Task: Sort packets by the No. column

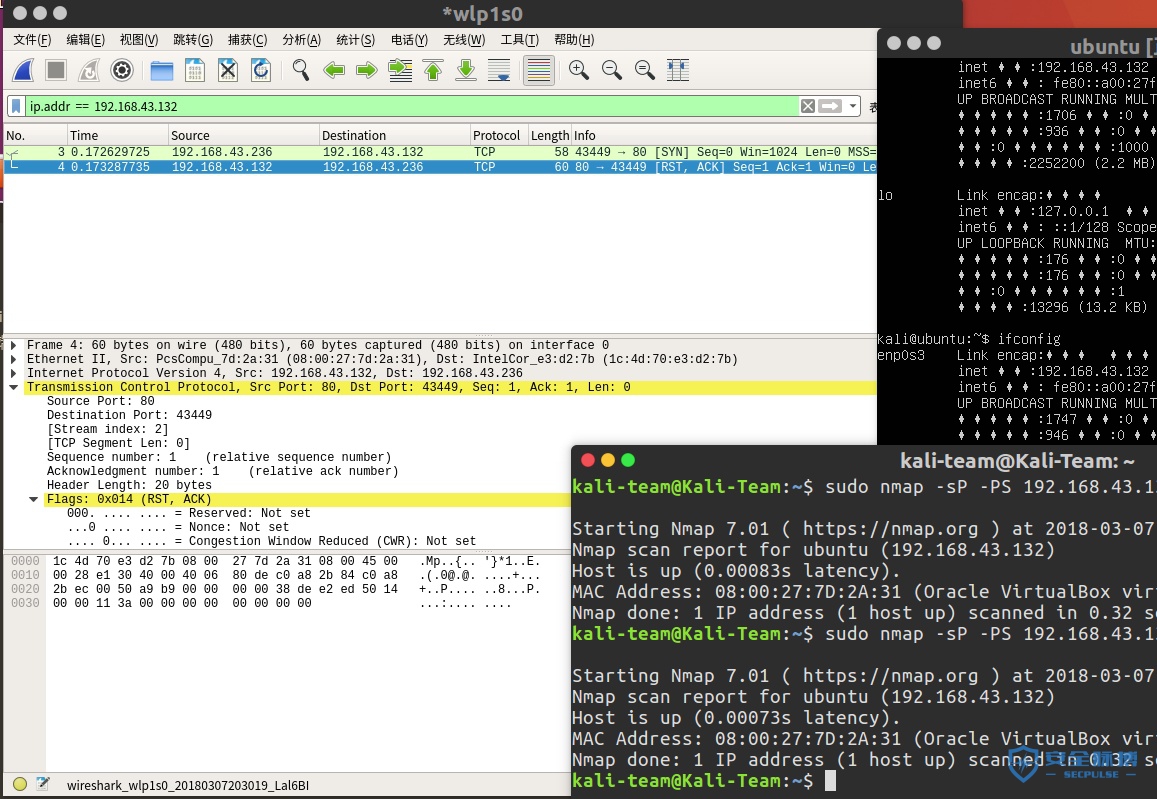Action: pyautogui.click(x=35, y=135)
